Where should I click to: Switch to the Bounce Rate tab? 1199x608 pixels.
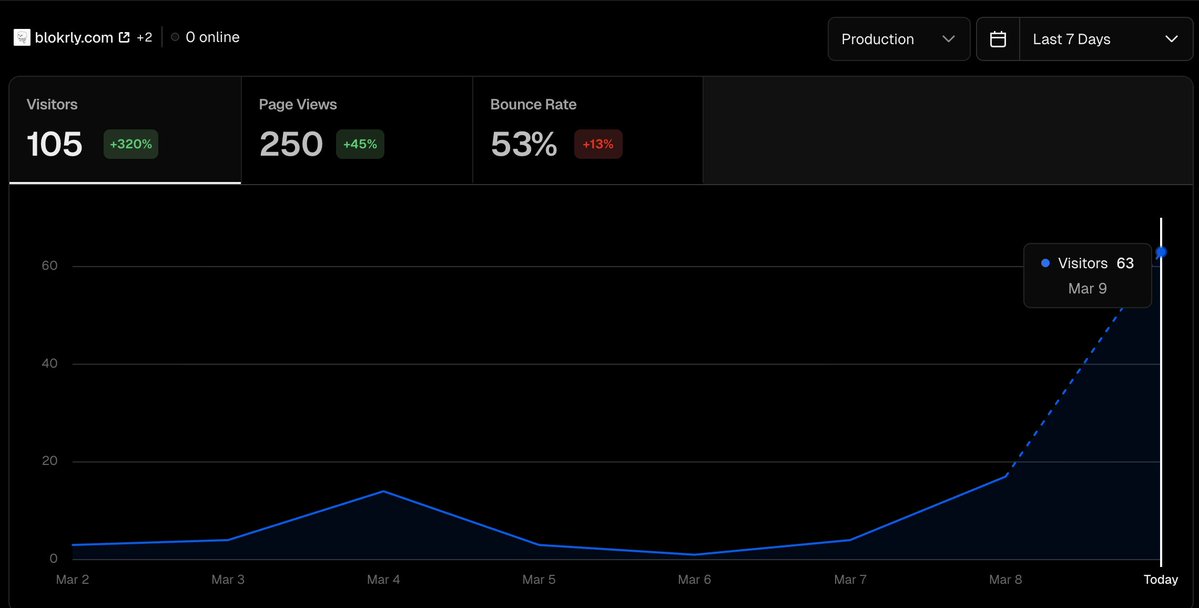588,130
